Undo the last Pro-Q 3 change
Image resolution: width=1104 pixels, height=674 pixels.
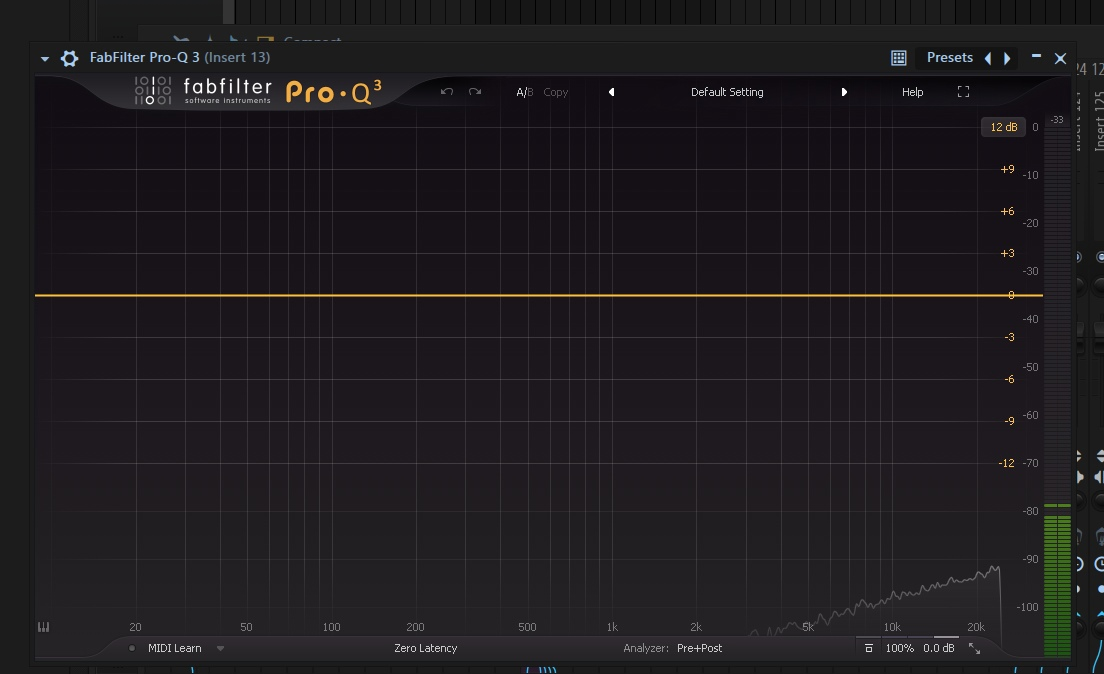(446, 92)
